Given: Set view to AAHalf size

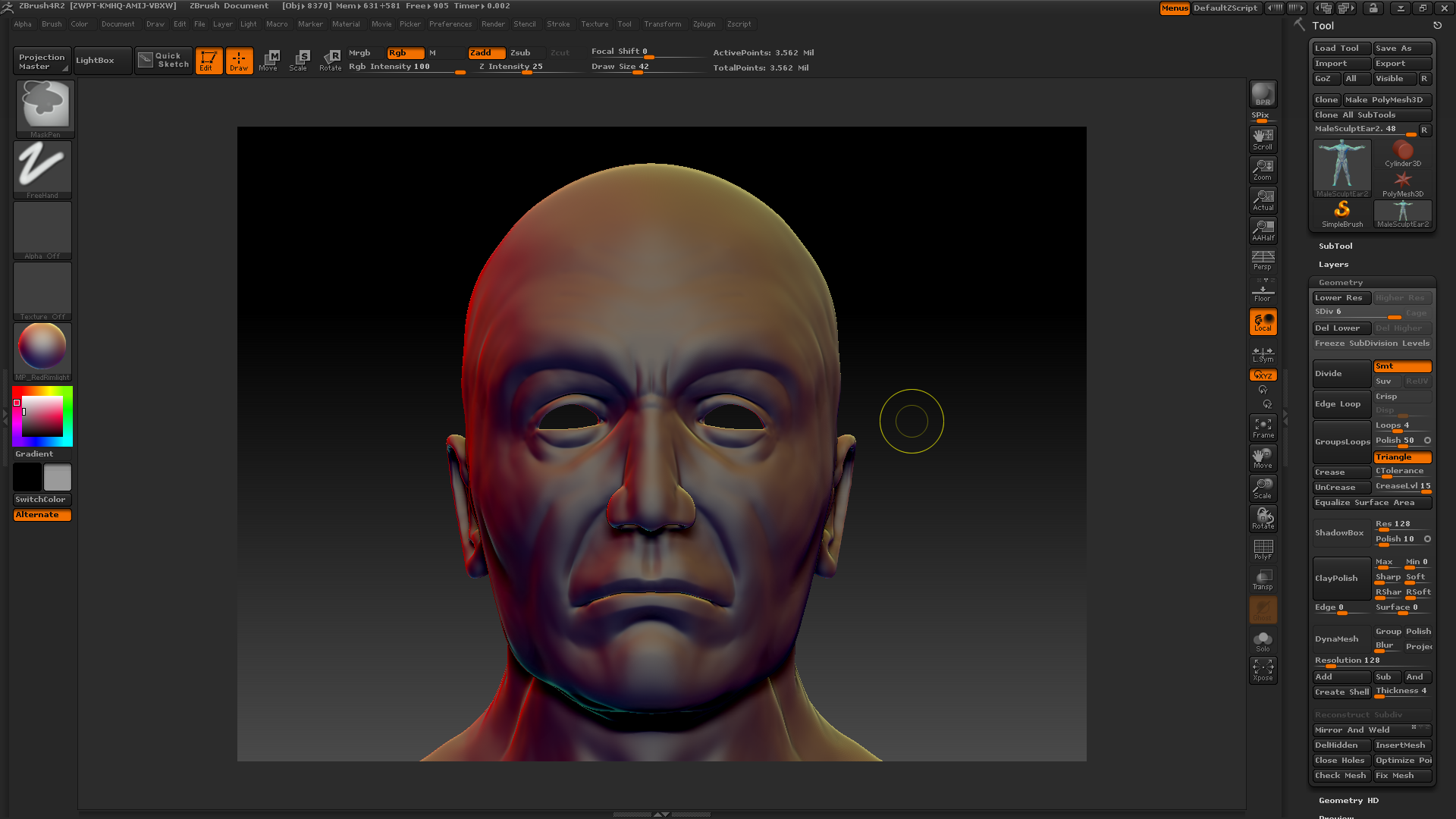Looking at the screenshot, I should point(1263,231).
